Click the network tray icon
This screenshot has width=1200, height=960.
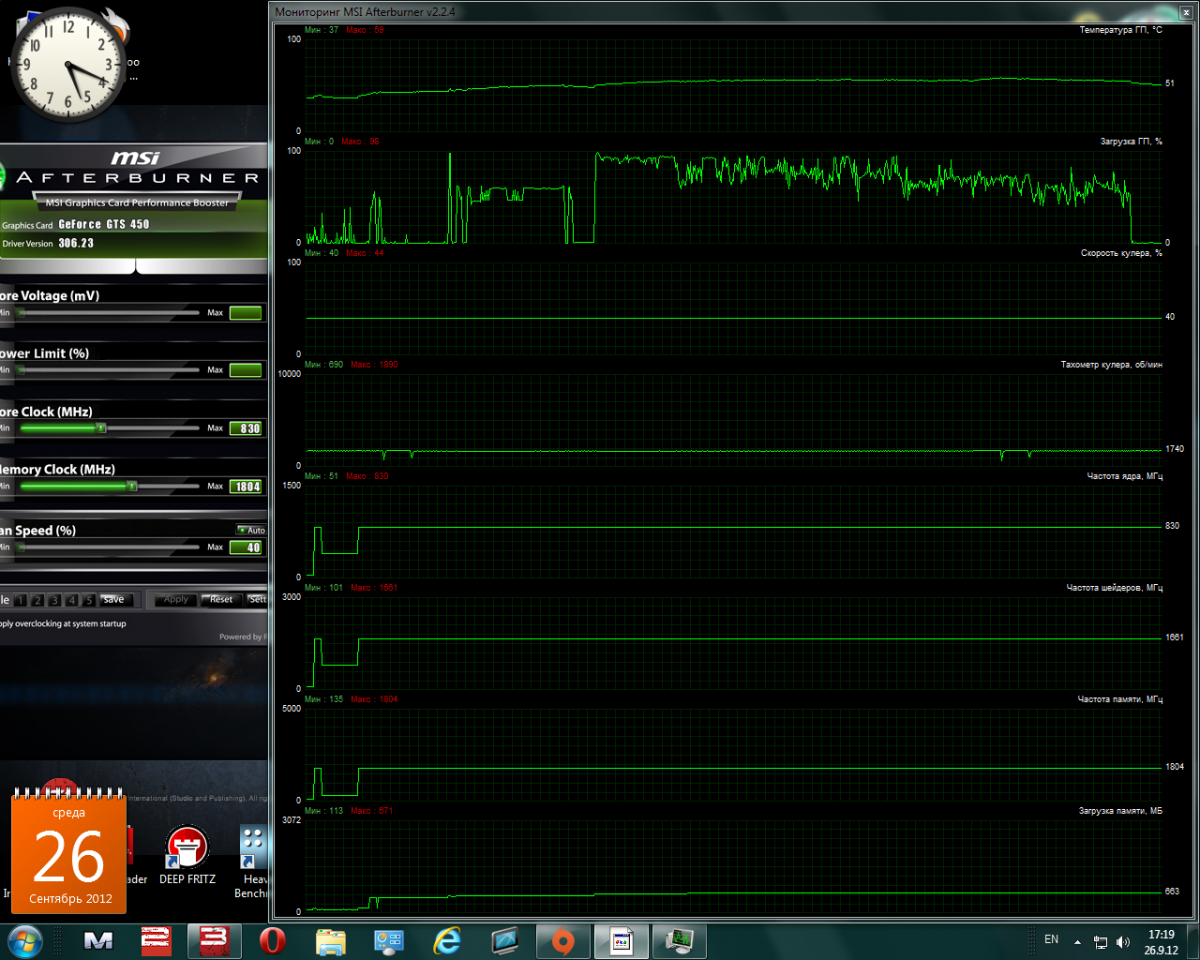tap(1100, 941)
